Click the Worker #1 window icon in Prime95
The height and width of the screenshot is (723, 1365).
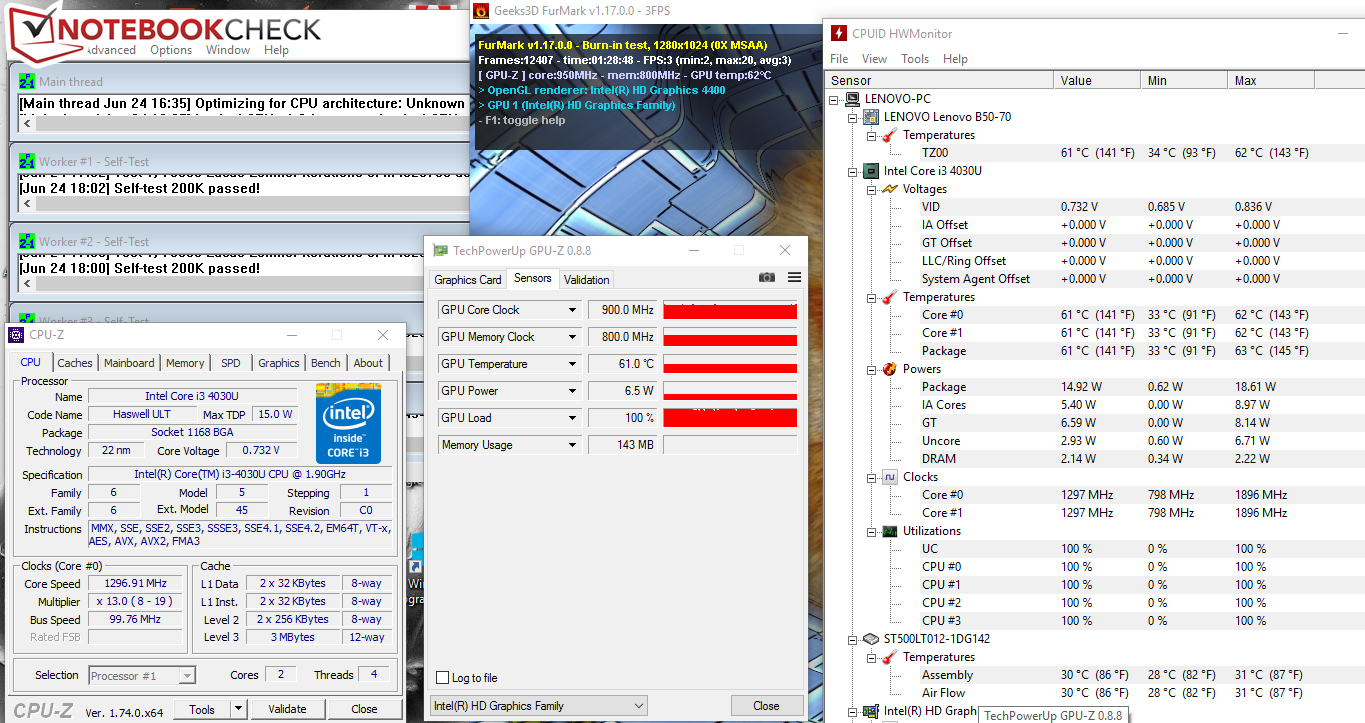click(x=27, y=161)
